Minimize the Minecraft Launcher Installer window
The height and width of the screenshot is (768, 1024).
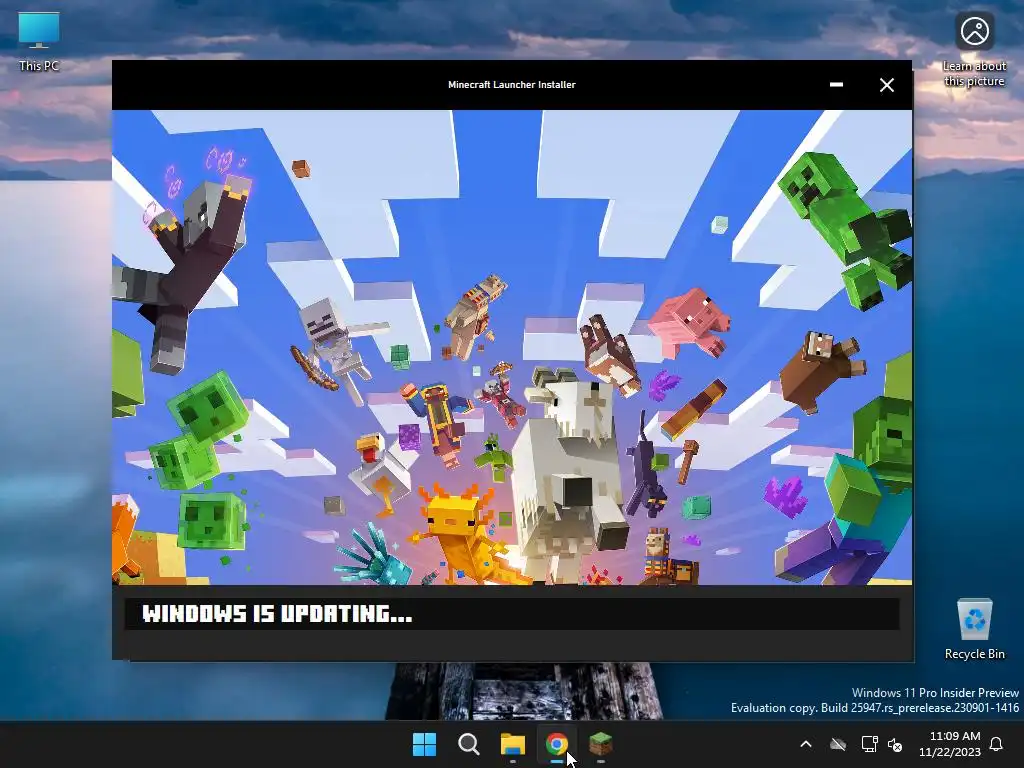836,85
